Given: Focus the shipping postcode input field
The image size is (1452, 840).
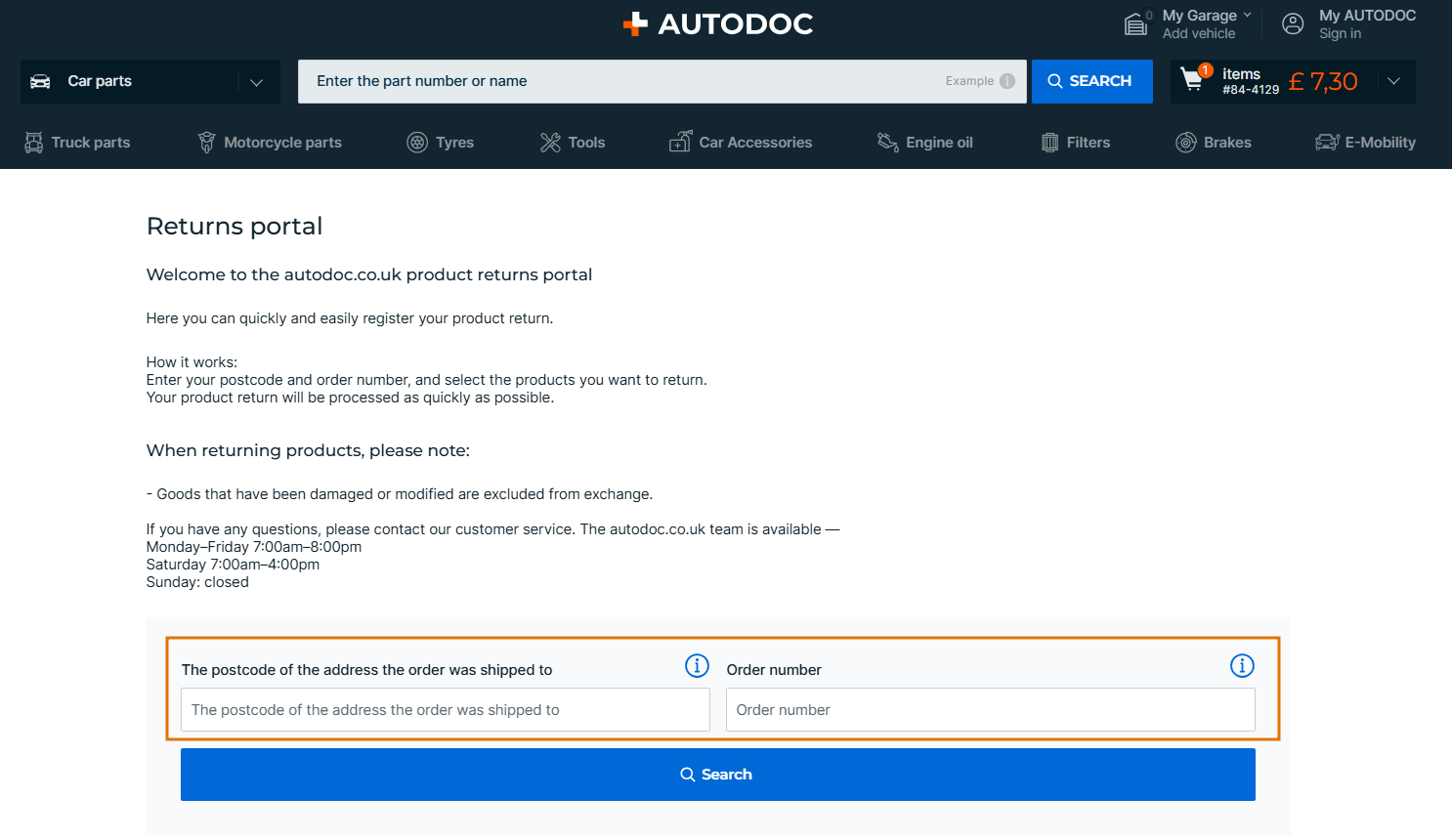Looking at the screenshot, I should click(x=445, y=710).
